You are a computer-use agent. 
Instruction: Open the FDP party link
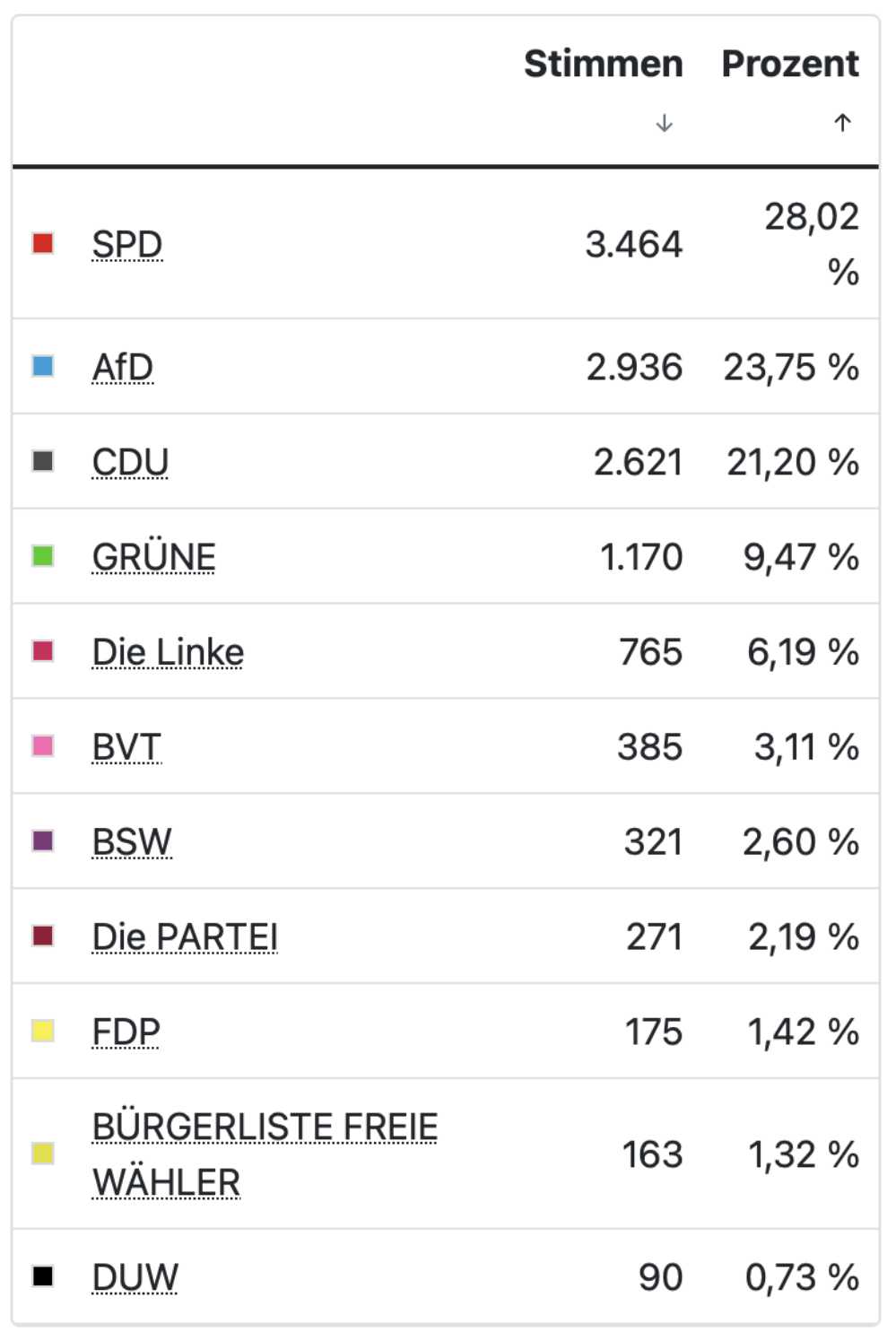click(x=126, y=1032)
